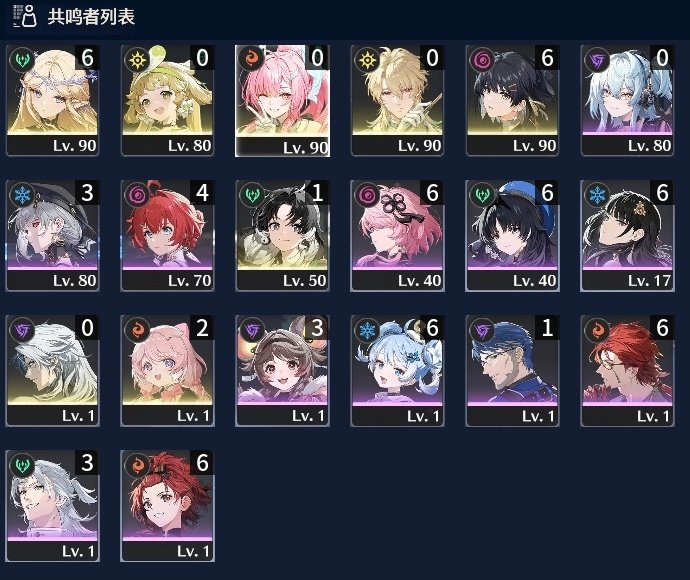
Task: Click the sequence number 2 on the pink cat-ear card
Action: coord(202,328)
